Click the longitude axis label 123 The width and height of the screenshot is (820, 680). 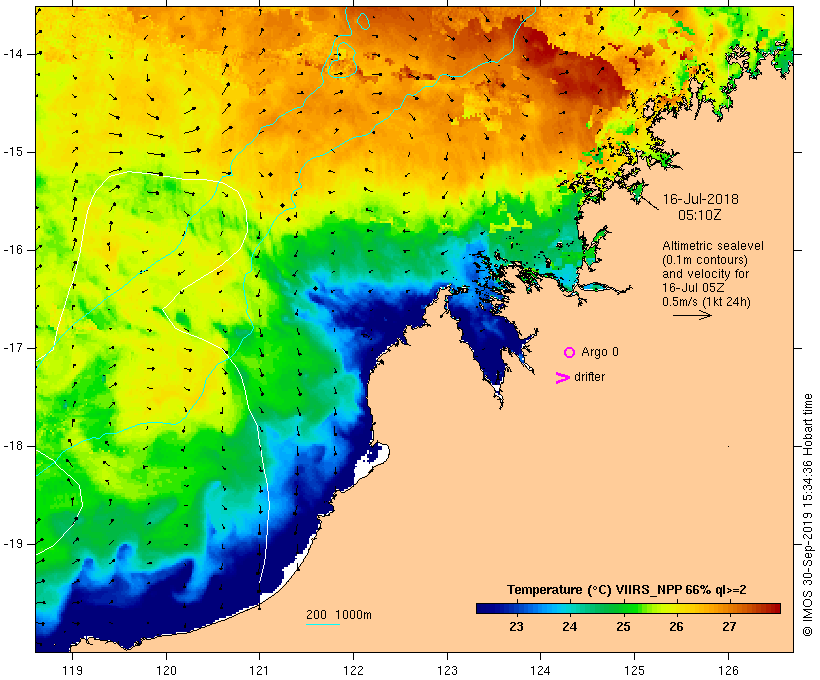(x=447, y=671)
